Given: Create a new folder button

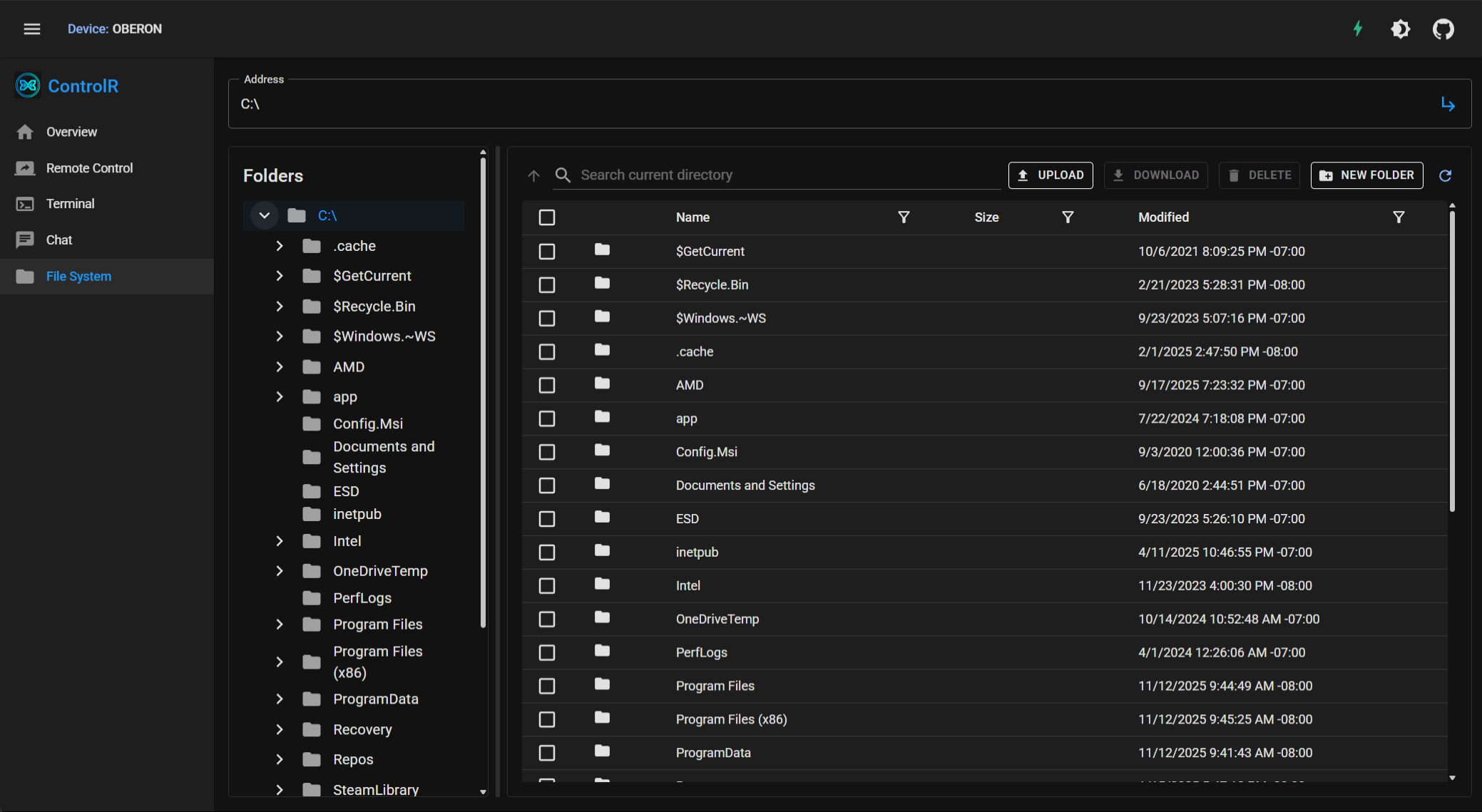Looking at the screenshot, I should click(1366, 175).
